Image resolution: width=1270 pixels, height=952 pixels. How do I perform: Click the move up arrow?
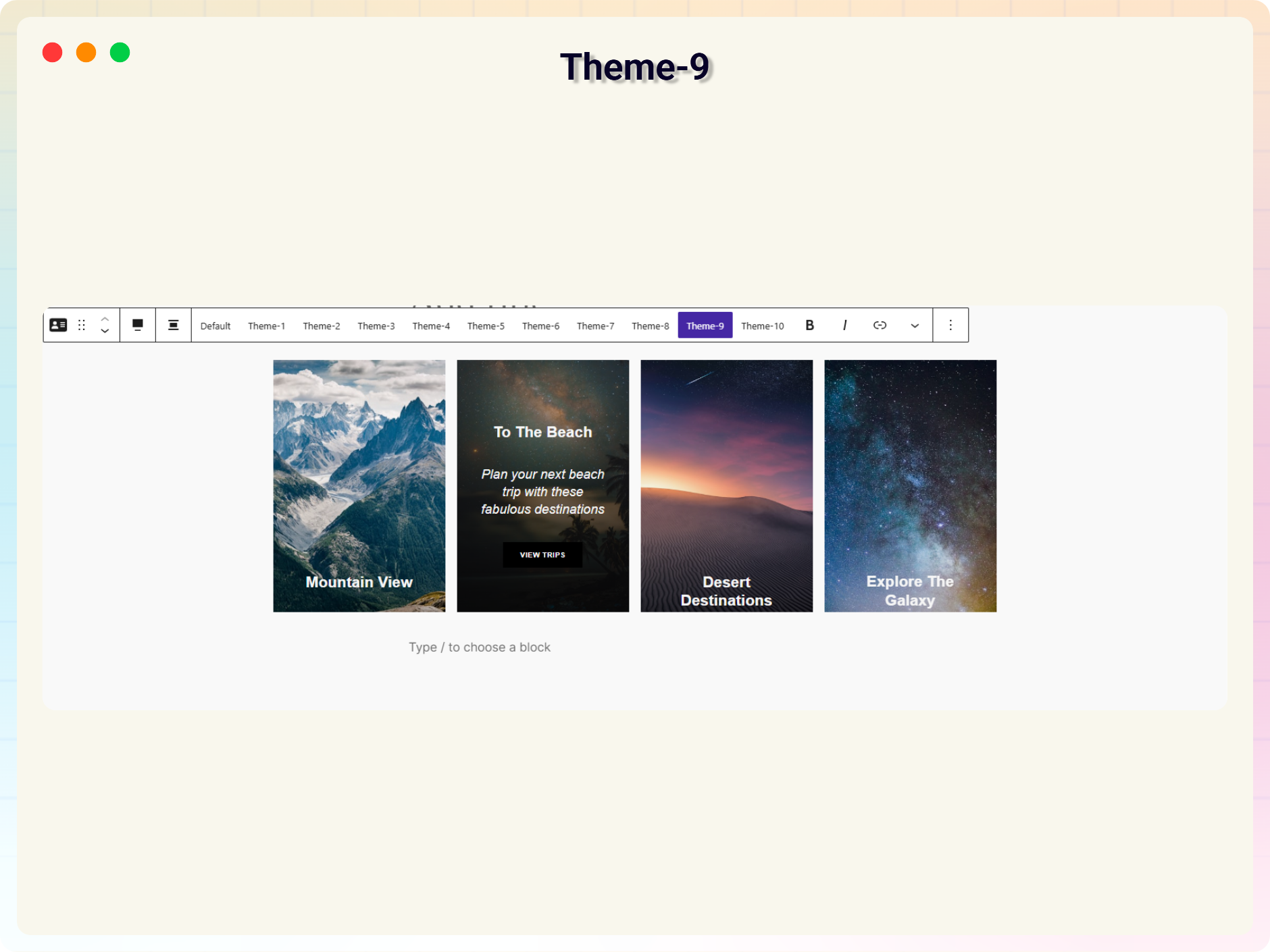coord(105,319)
